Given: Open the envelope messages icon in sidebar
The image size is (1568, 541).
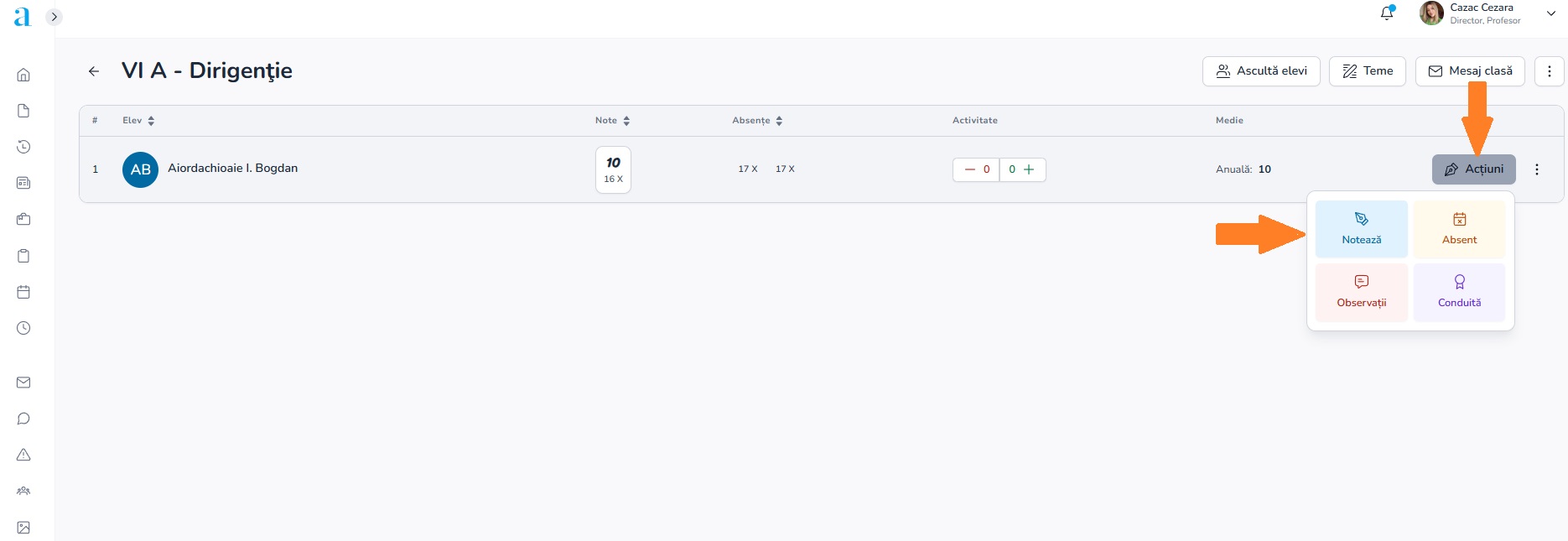Looking at the screenshot, I should tap(23, 382).
